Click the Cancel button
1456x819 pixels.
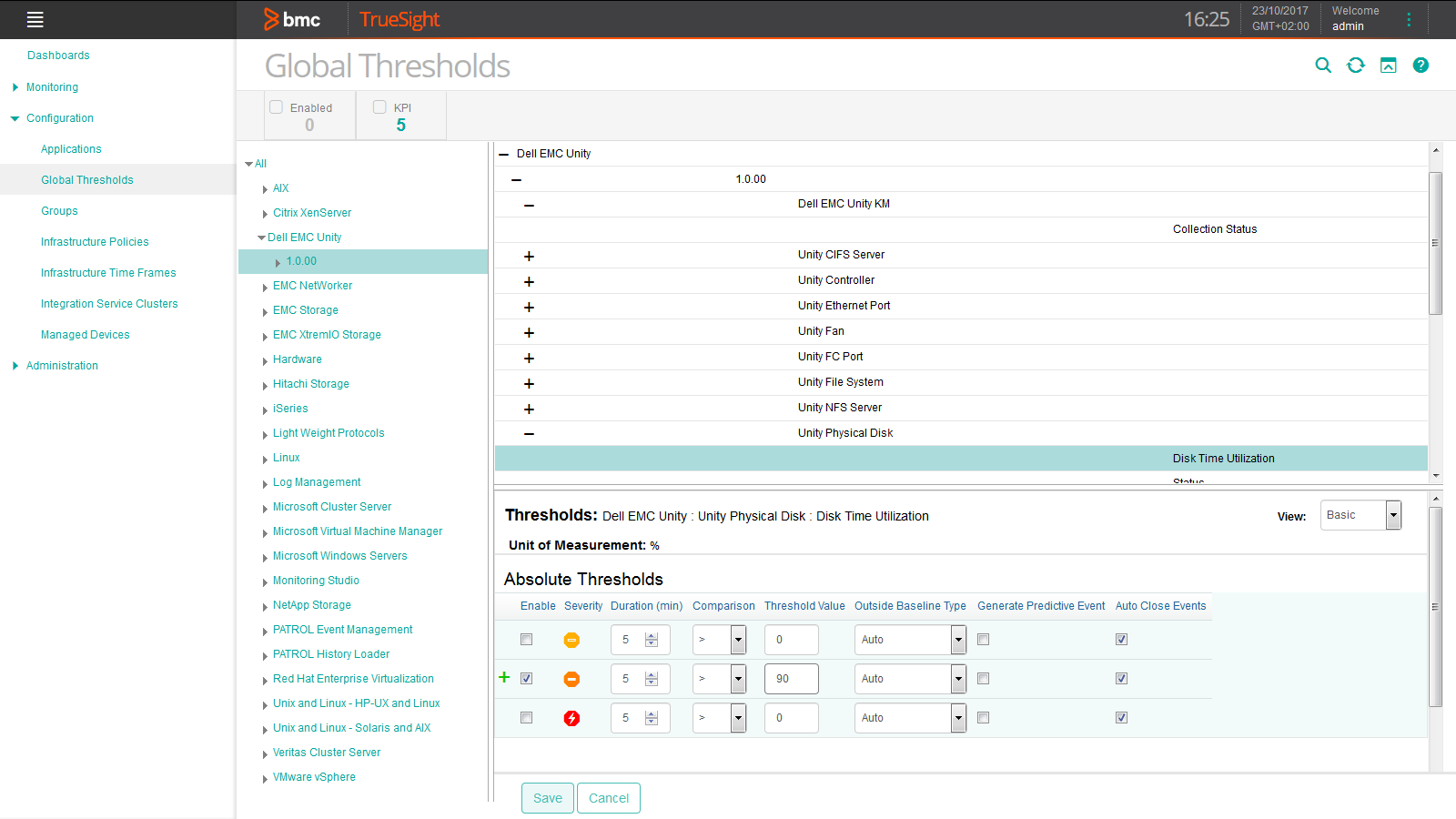click(608, 797)
